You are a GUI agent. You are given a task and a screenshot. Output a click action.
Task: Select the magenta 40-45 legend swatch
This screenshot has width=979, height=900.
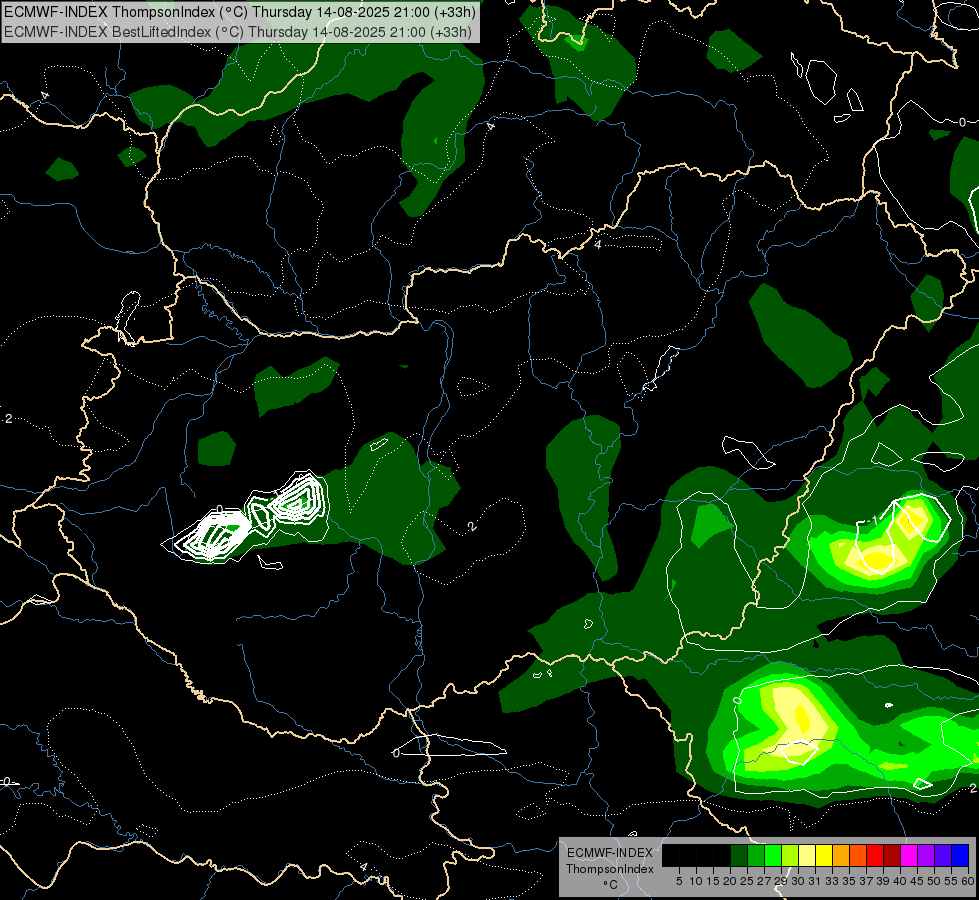point(909,855)
